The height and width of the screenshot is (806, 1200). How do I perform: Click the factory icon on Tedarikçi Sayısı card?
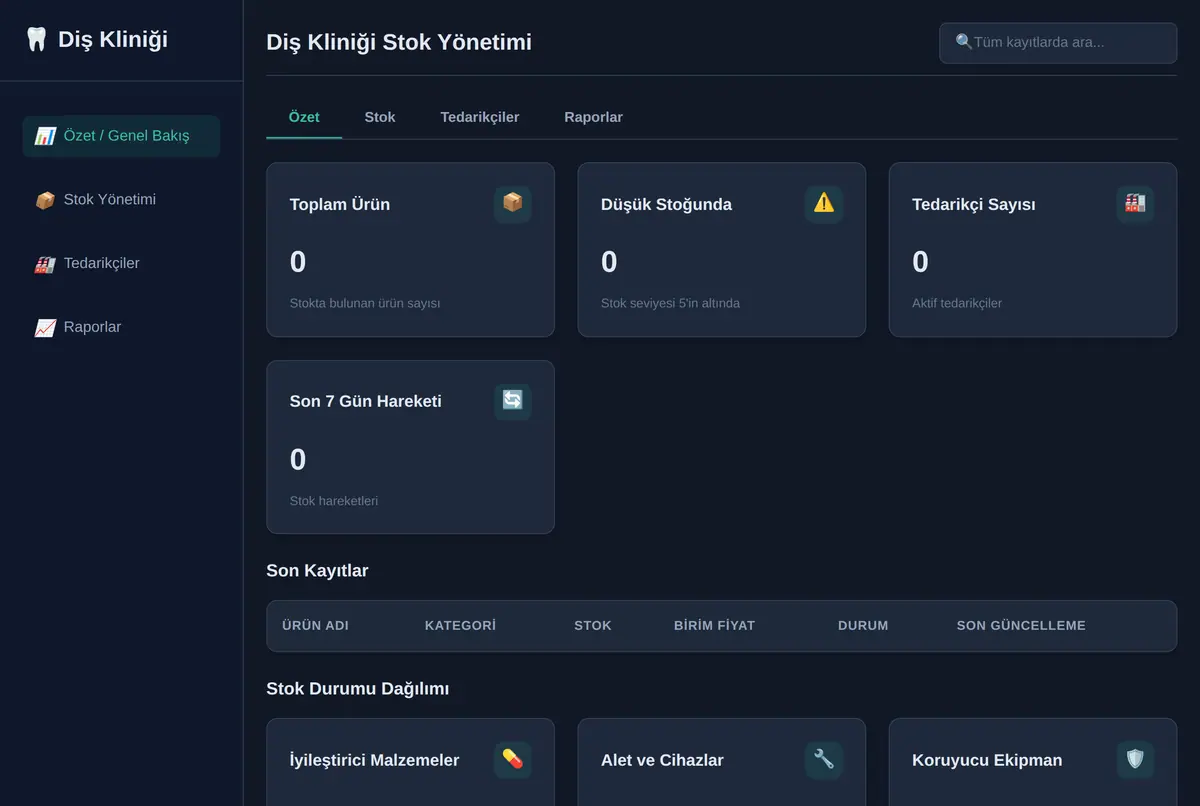click(x=1135, y=203)
